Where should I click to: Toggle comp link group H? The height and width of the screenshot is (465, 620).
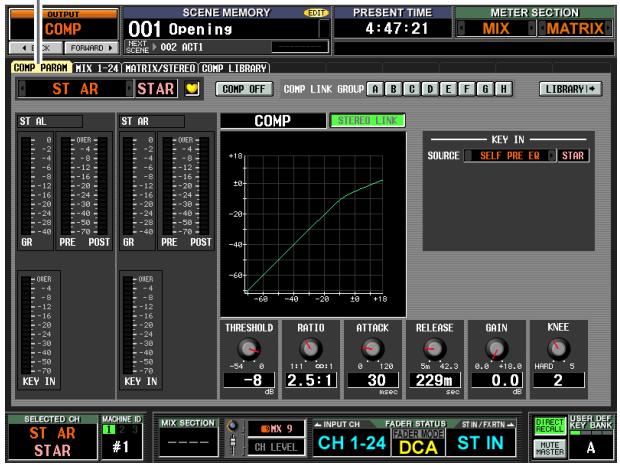point(503,89)
